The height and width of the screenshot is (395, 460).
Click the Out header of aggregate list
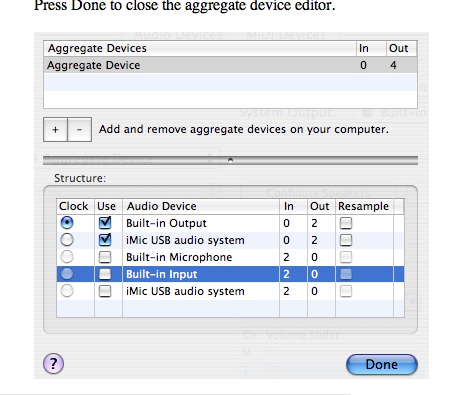401,48
